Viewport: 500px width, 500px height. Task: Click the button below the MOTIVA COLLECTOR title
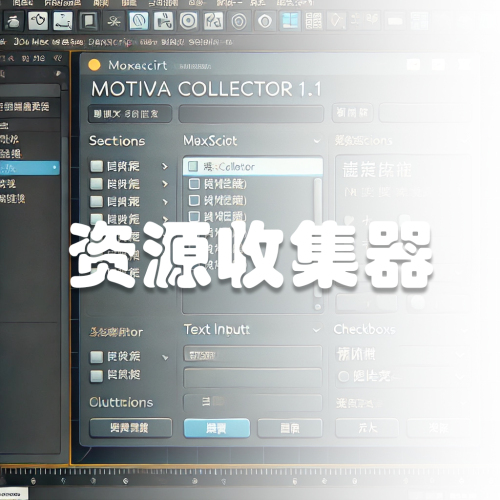(x=130, y=114)
